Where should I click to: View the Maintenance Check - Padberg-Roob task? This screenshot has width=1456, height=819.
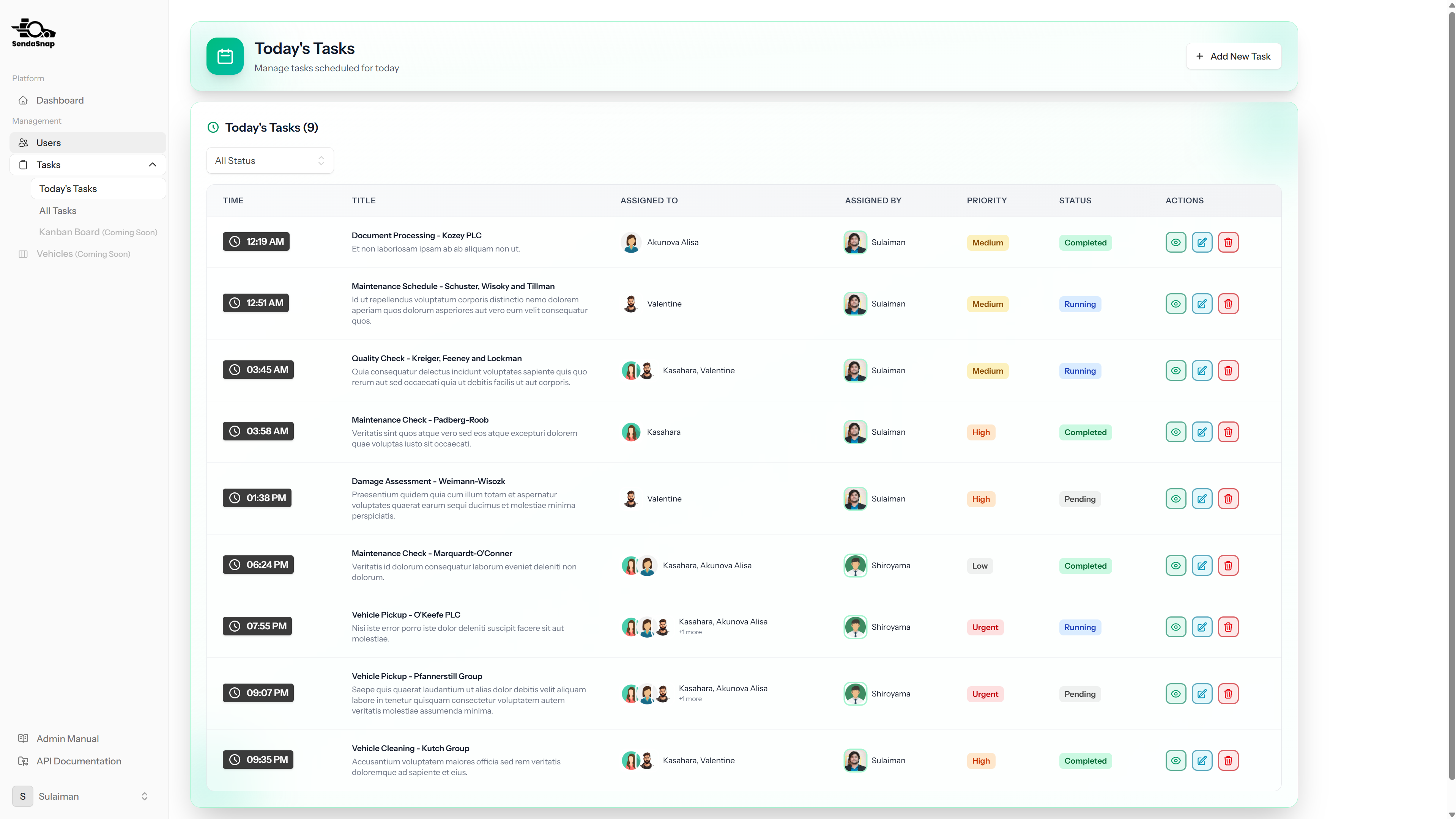click(1175, 432)
